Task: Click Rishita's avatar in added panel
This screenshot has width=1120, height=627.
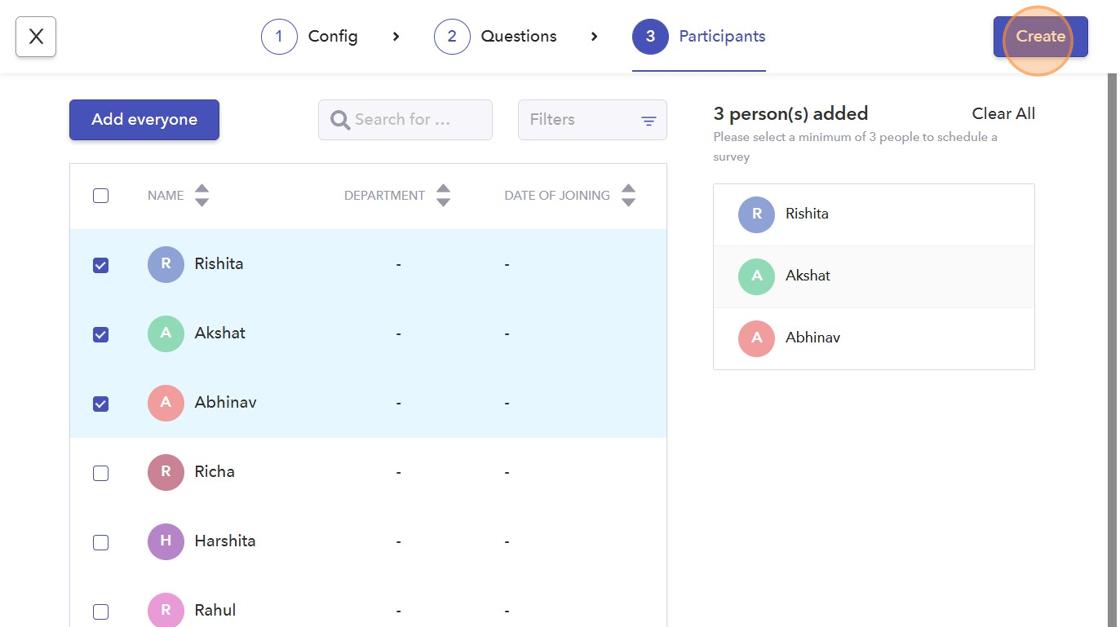Action: 756,214
